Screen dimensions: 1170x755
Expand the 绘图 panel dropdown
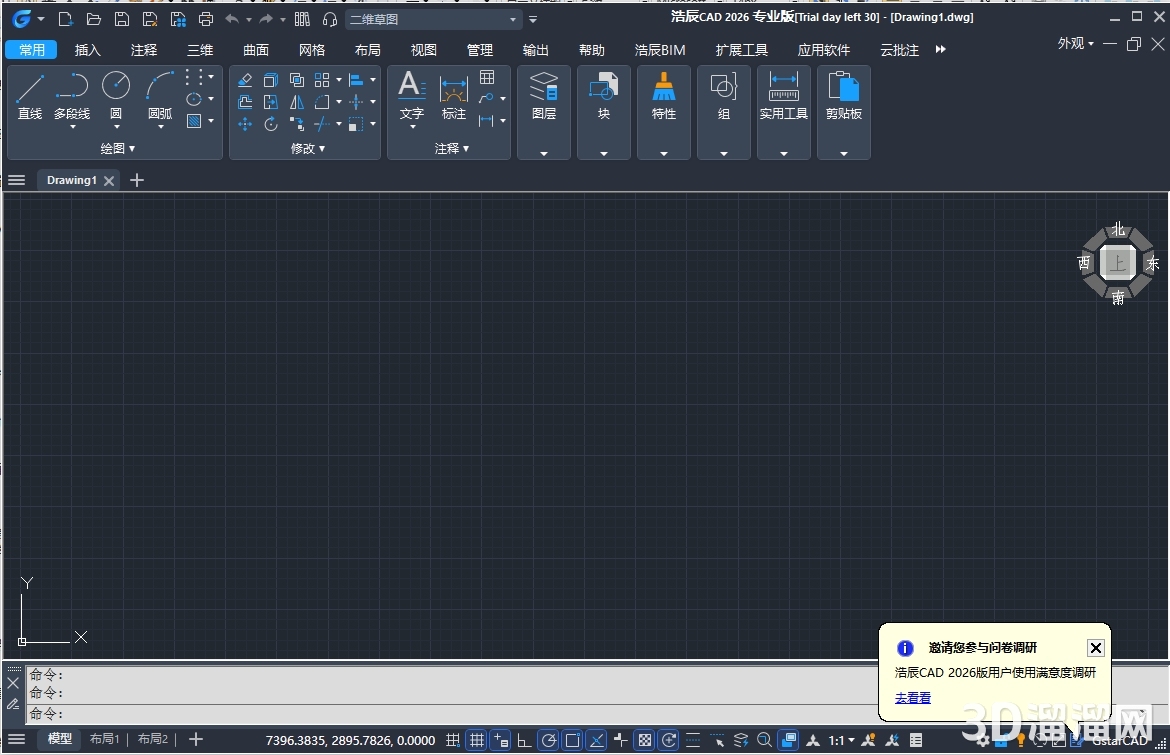(x=118, y=148)
